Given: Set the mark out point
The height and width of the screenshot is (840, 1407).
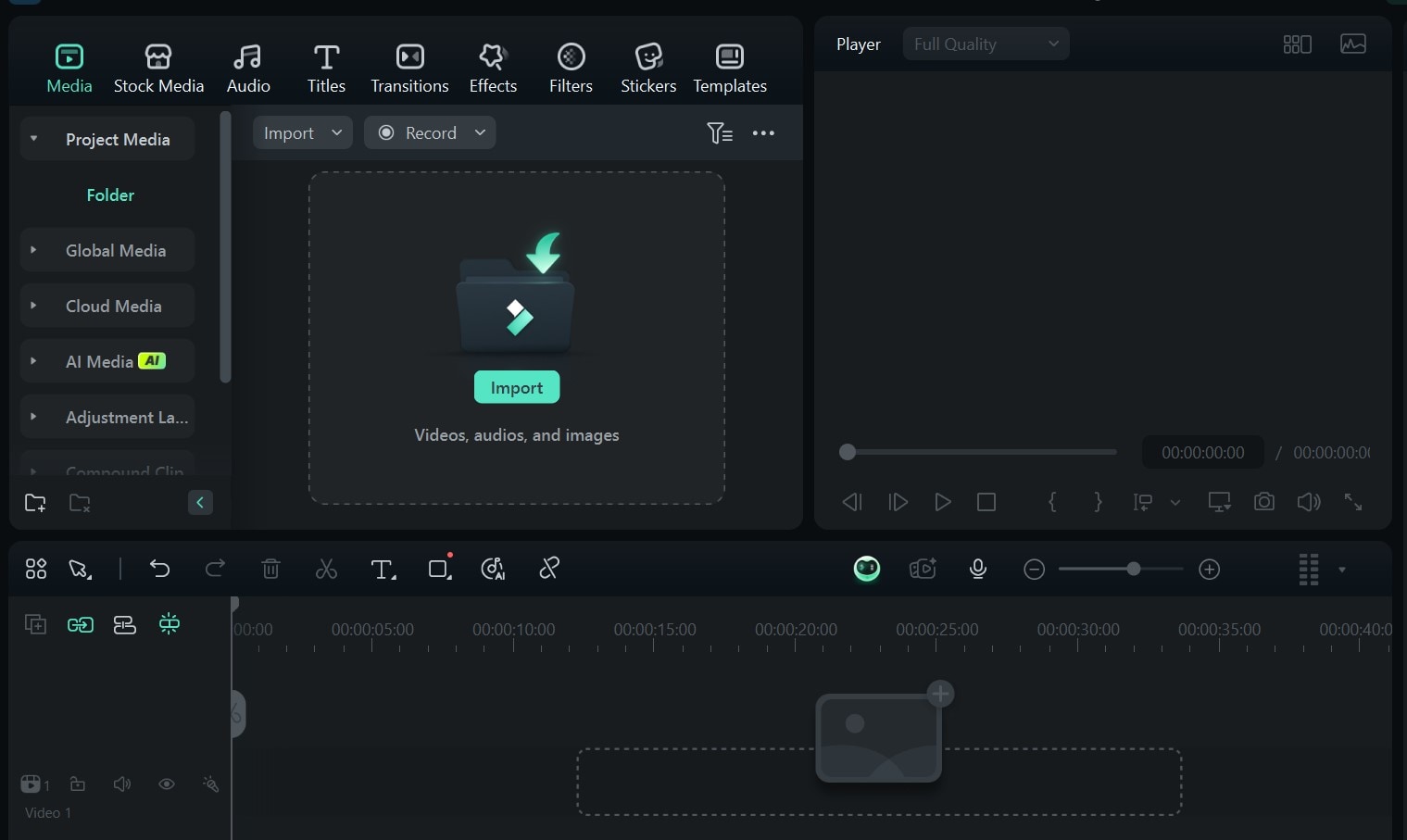Looking at the screenshot, I should click(x=1098, y=502).
